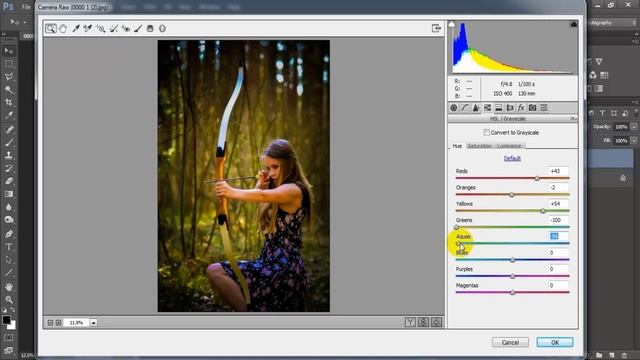
Task: Open the Detail panel tab icon
Action: coord(476,108)
